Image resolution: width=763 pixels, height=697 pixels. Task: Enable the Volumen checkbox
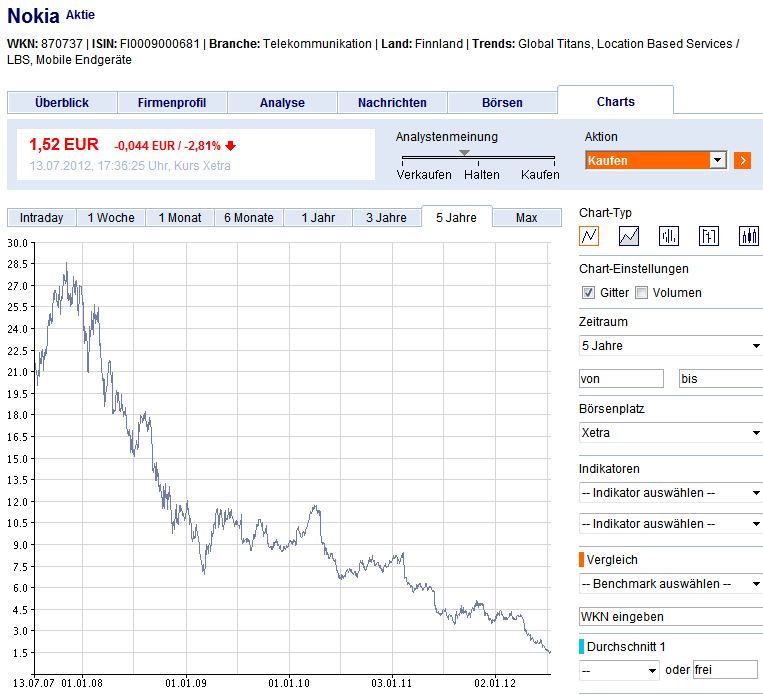(x=641, y=293)
